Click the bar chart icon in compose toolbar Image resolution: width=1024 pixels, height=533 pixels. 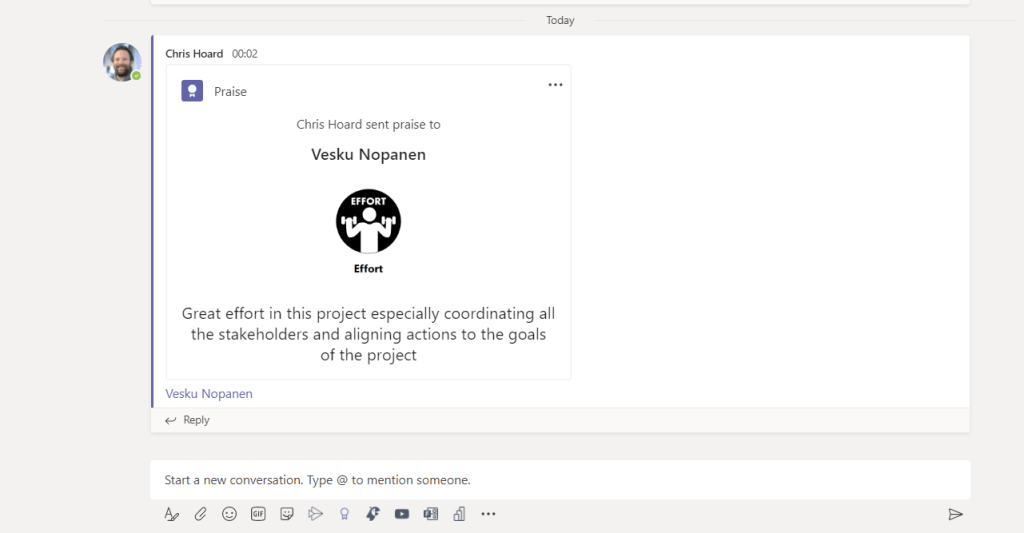[459, 514]
